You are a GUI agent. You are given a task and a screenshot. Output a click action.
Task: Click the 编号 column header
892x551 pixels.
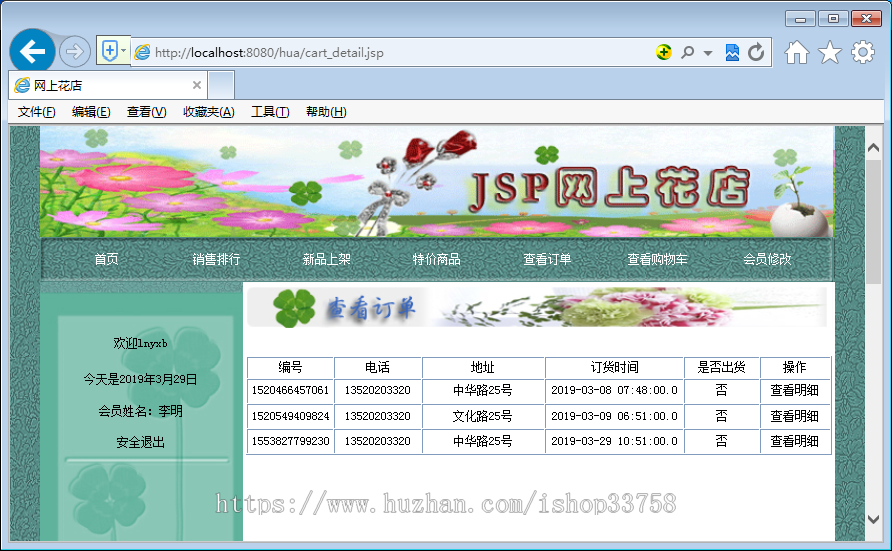[x=290, y=367]
